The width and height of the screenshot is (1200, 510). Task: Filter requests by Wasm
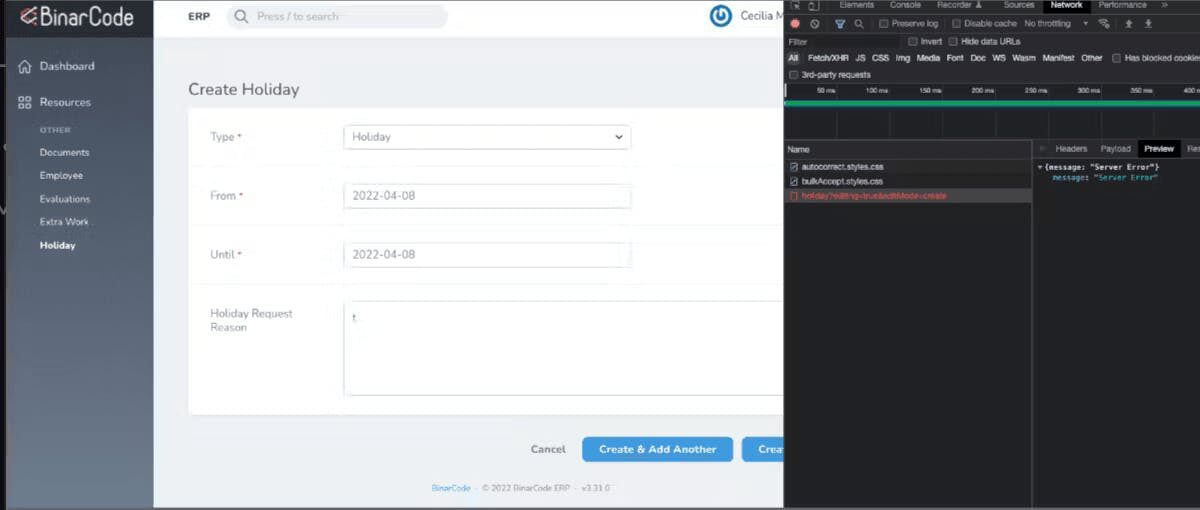(1024, 58)
